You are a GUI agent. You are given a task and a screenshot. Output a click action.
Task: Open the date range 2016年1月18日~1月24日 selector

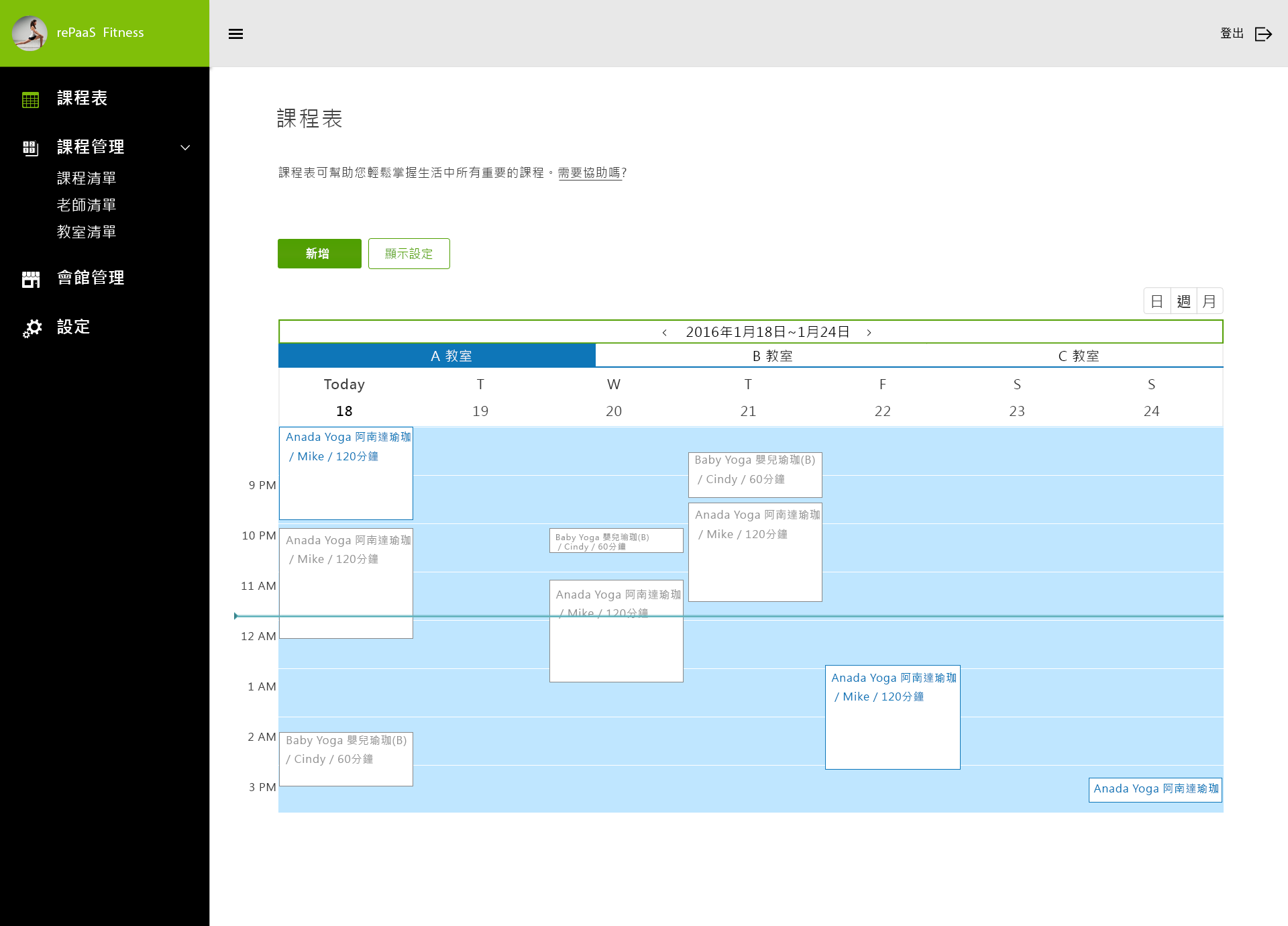point(767,331)
